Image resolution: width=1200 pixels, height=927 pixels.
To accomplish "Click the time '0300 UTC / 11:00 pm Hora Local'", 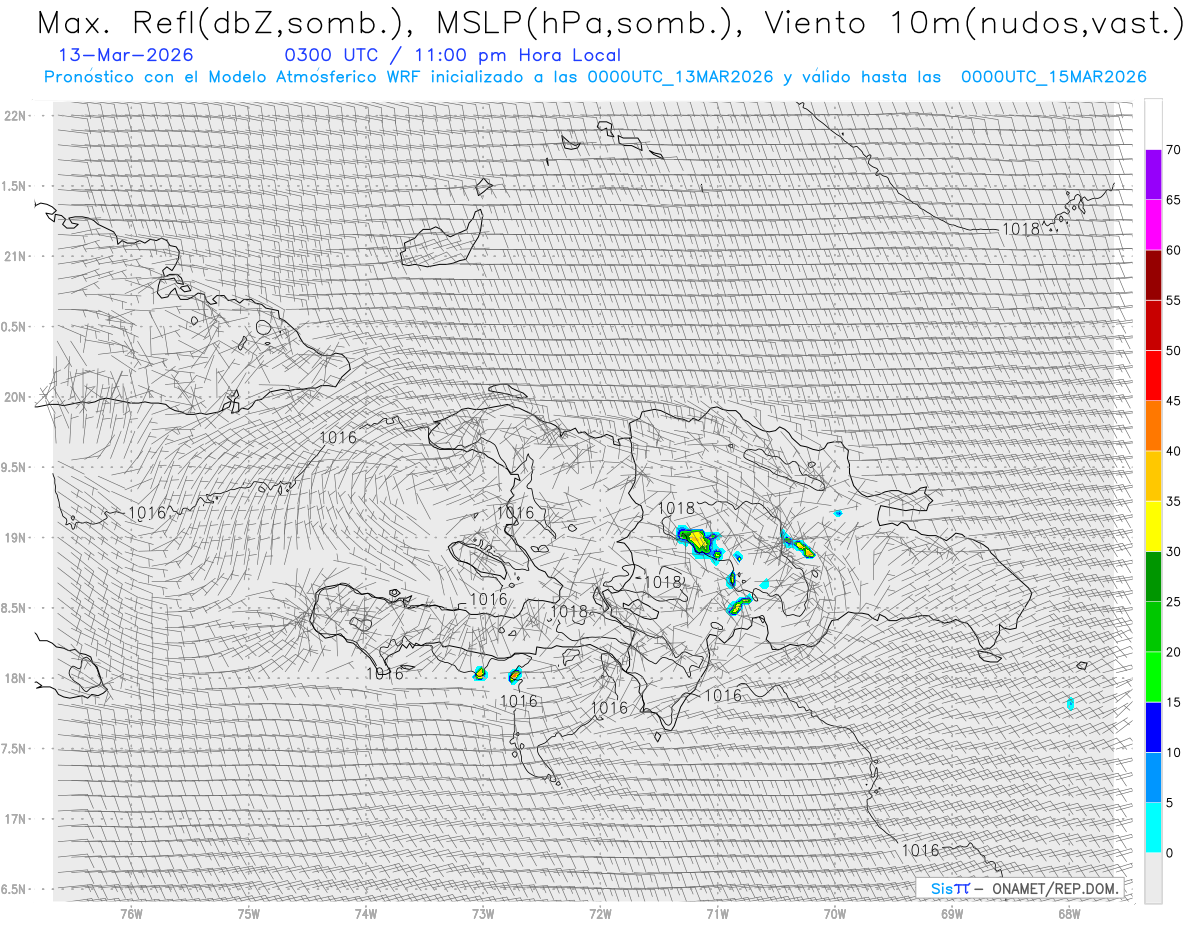I will click(452, 55).
